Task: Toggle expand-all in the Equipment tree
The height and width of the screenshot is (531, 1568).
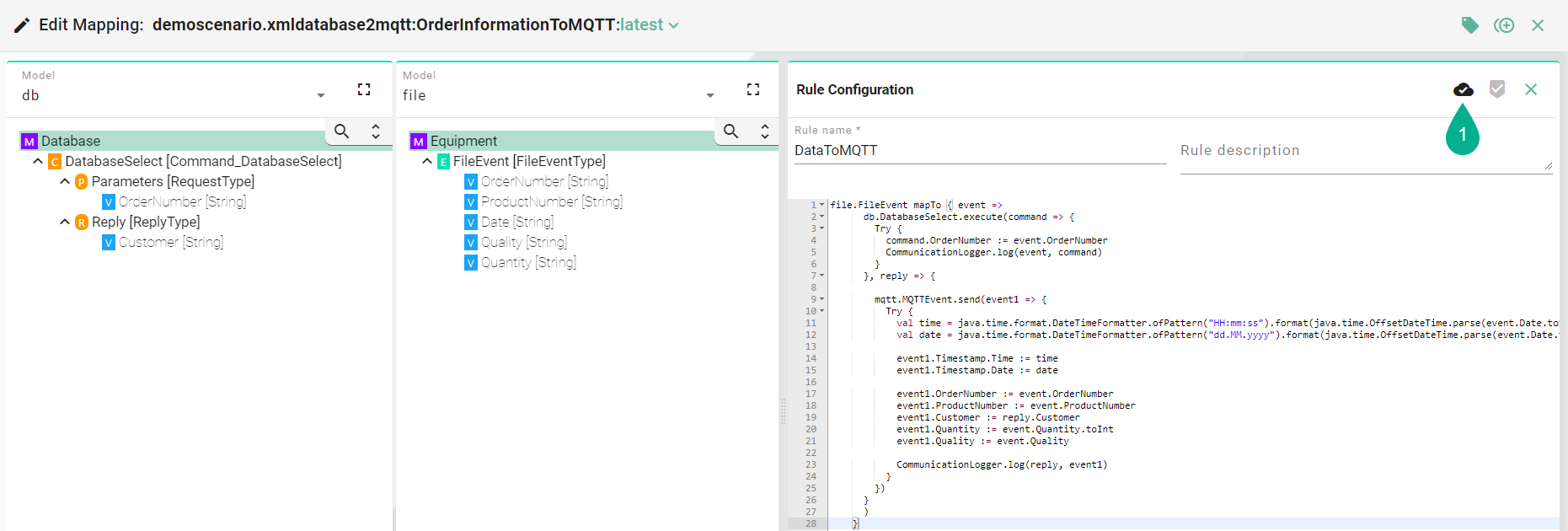Action: [765, 131]
